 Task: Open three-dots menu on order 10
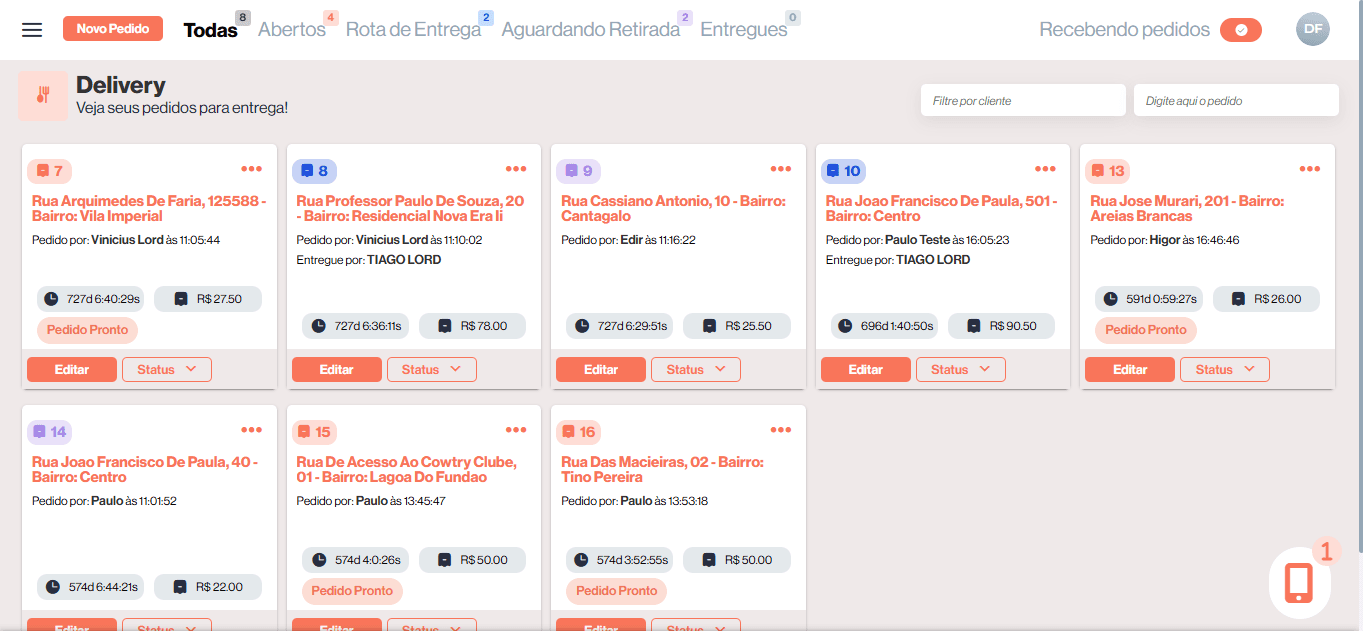[x=1045, y=169]
